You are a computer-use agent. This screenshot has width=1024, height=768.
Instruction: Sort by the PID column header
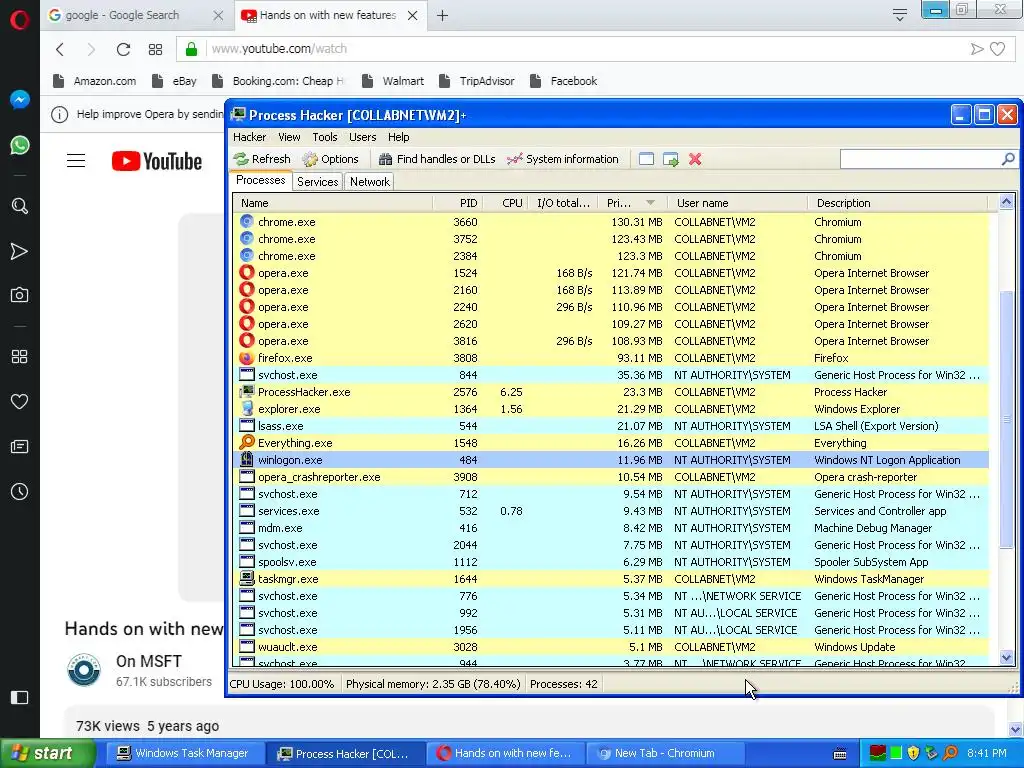click(x=457, y=203)
